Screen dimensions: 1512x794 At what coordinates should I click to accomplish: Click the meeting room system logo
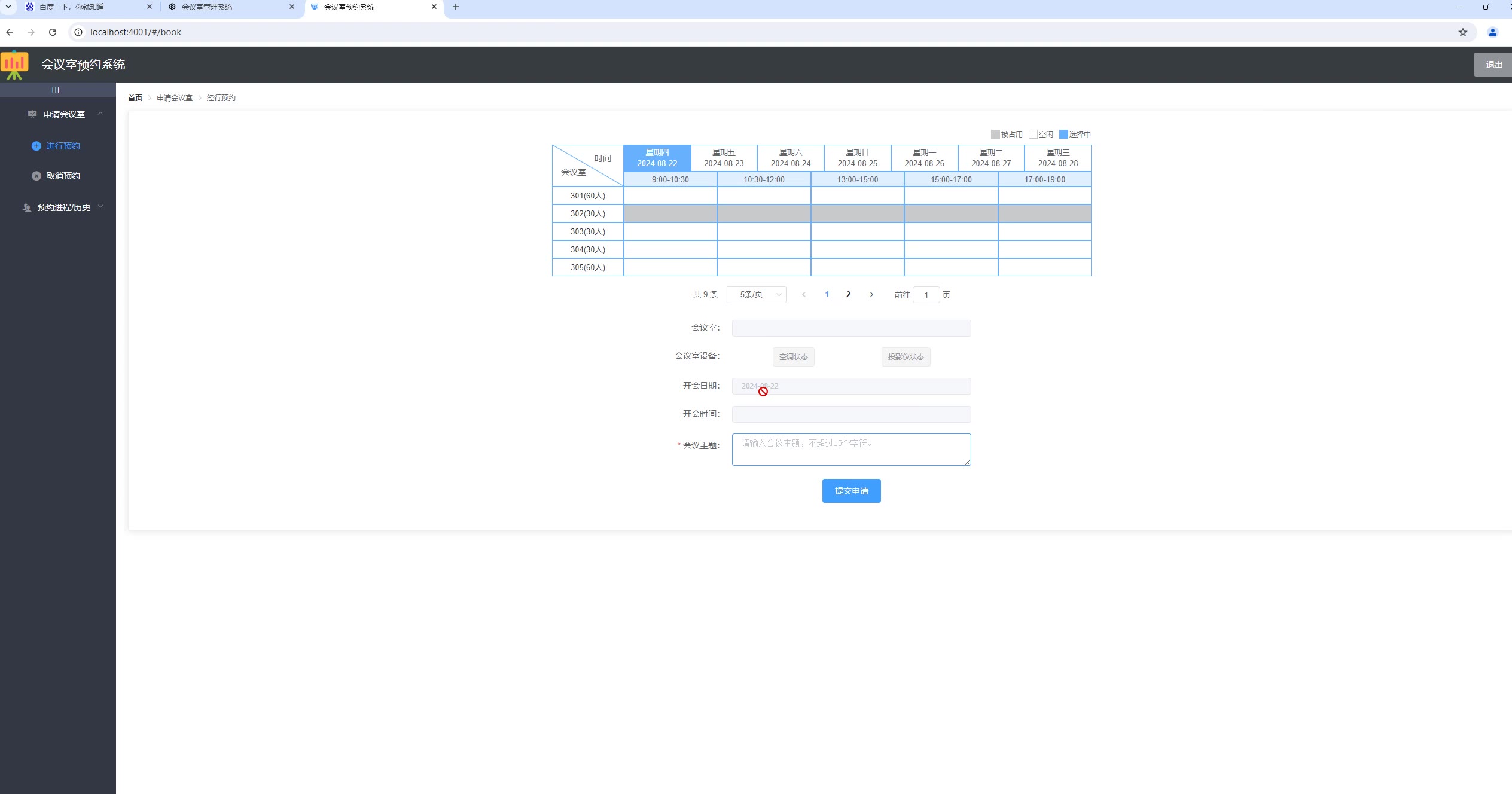(15, 65)
